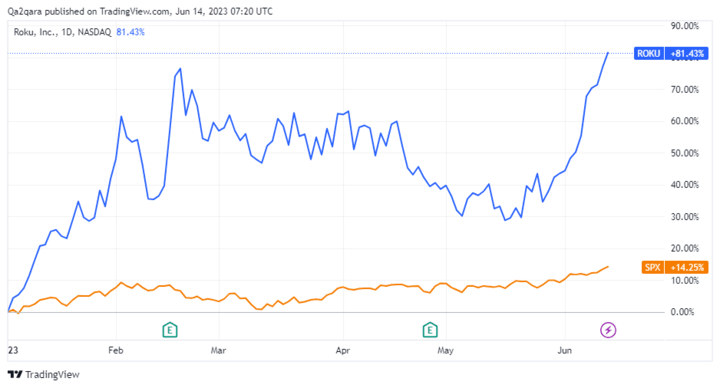Click the 50.00% price scale label

click(685, 153)
